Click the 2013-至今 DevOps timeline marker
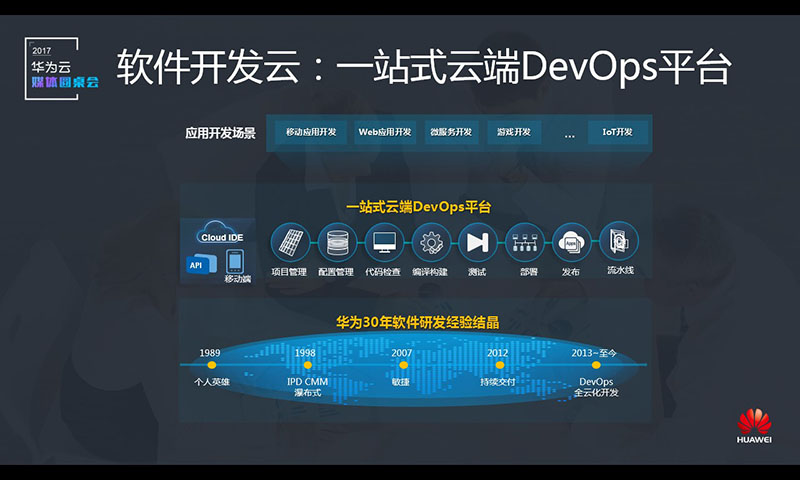 point(596,365)
